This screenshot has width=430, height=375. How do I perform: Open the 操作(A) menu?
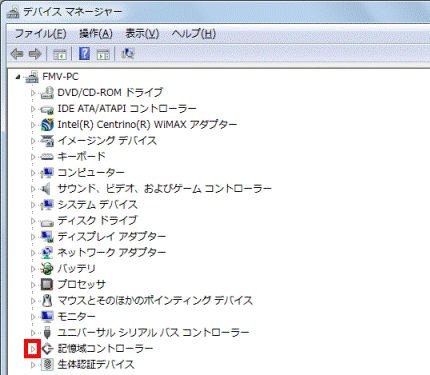pos(96,34)
